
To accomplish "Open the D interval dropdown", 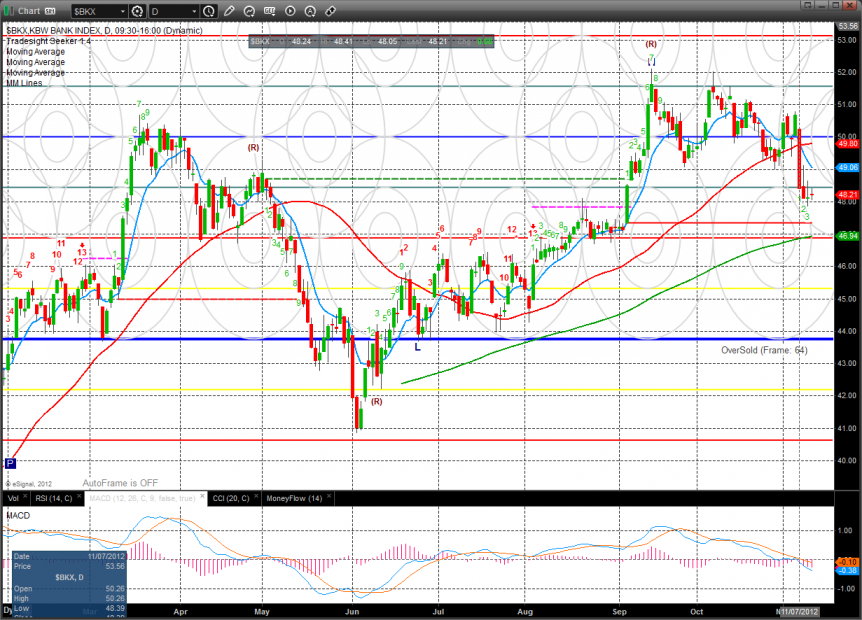I will tap(194, 12).
